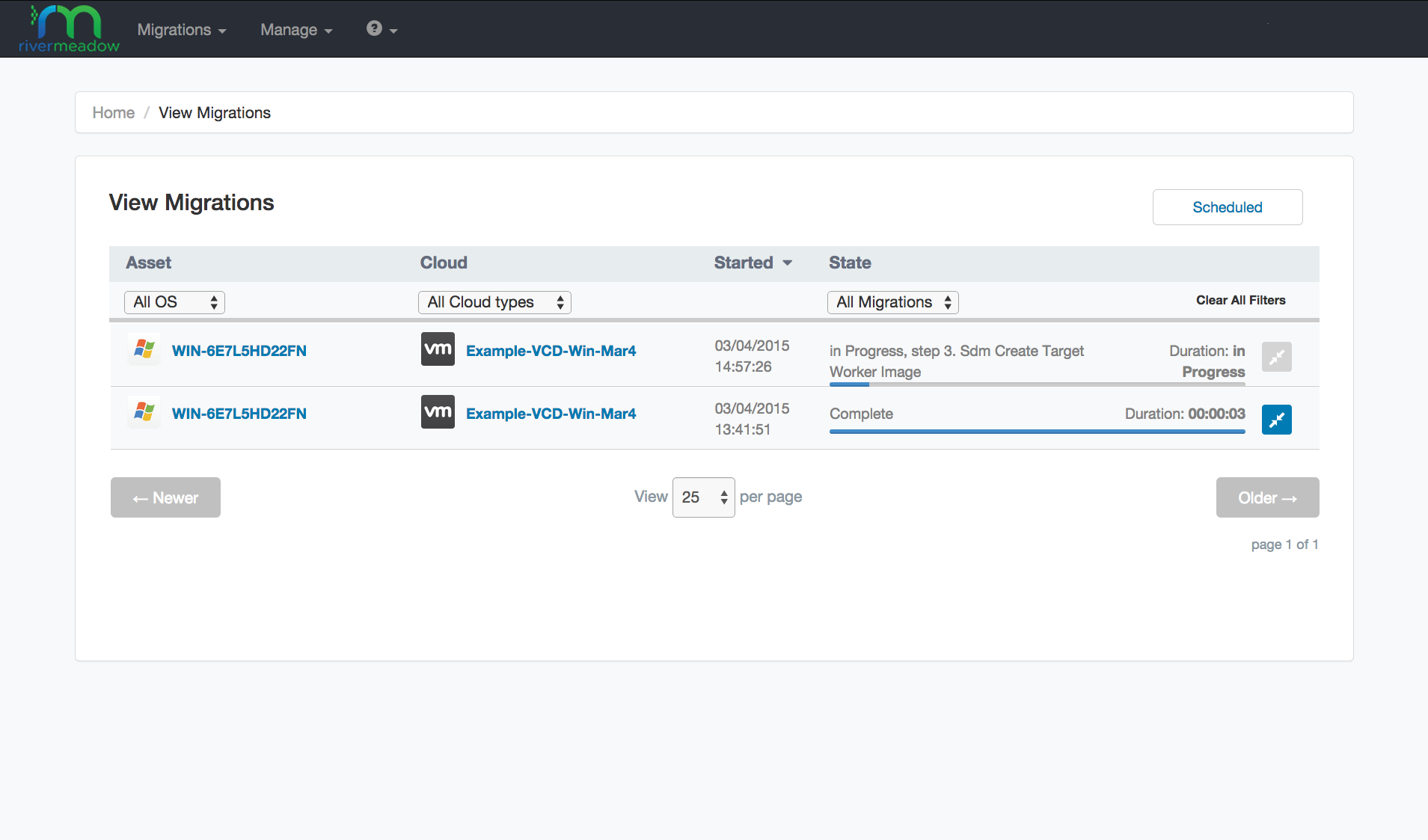Click VMware icon in the Complete row

(x=438, y=412)
